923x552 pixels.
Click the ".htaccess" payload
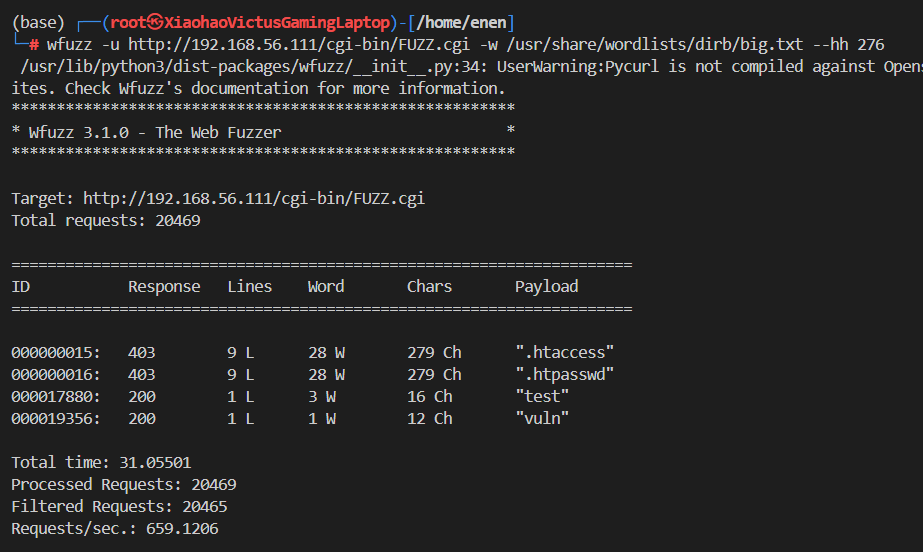[x=565, y=353]
